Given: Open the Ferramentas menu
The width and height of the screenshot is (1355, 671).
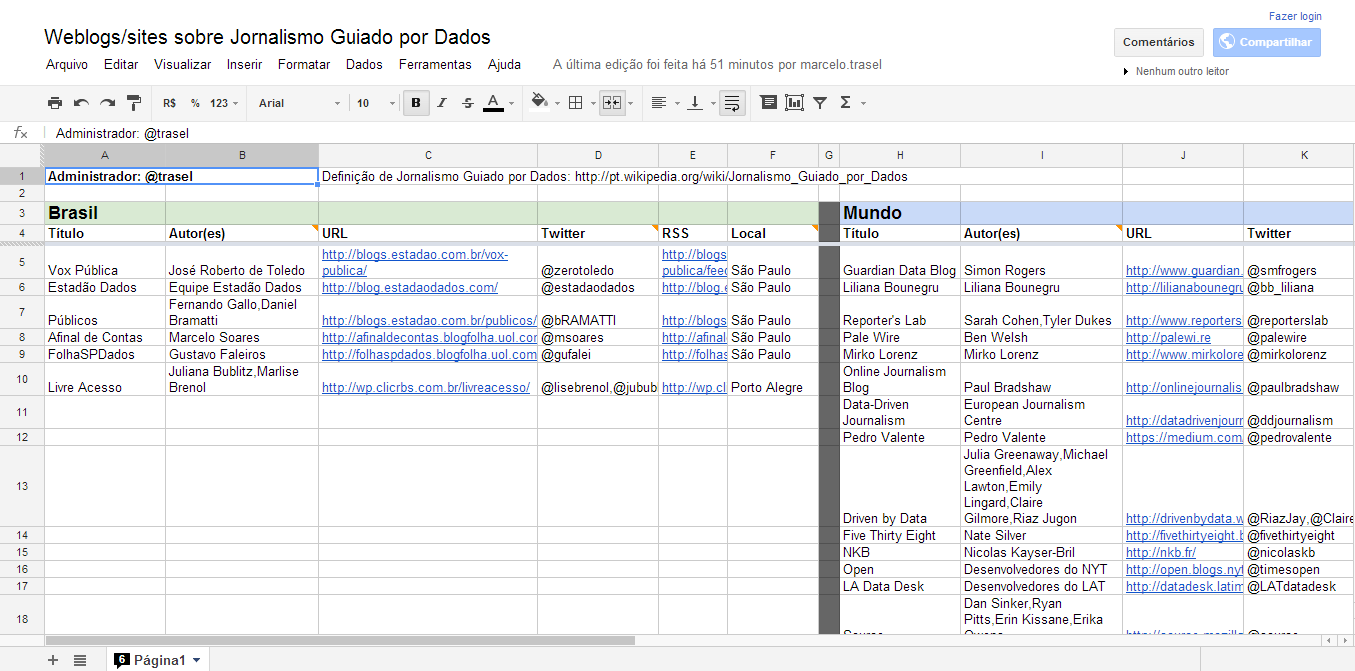Looking at the screenshot, I should pos(435,65).
